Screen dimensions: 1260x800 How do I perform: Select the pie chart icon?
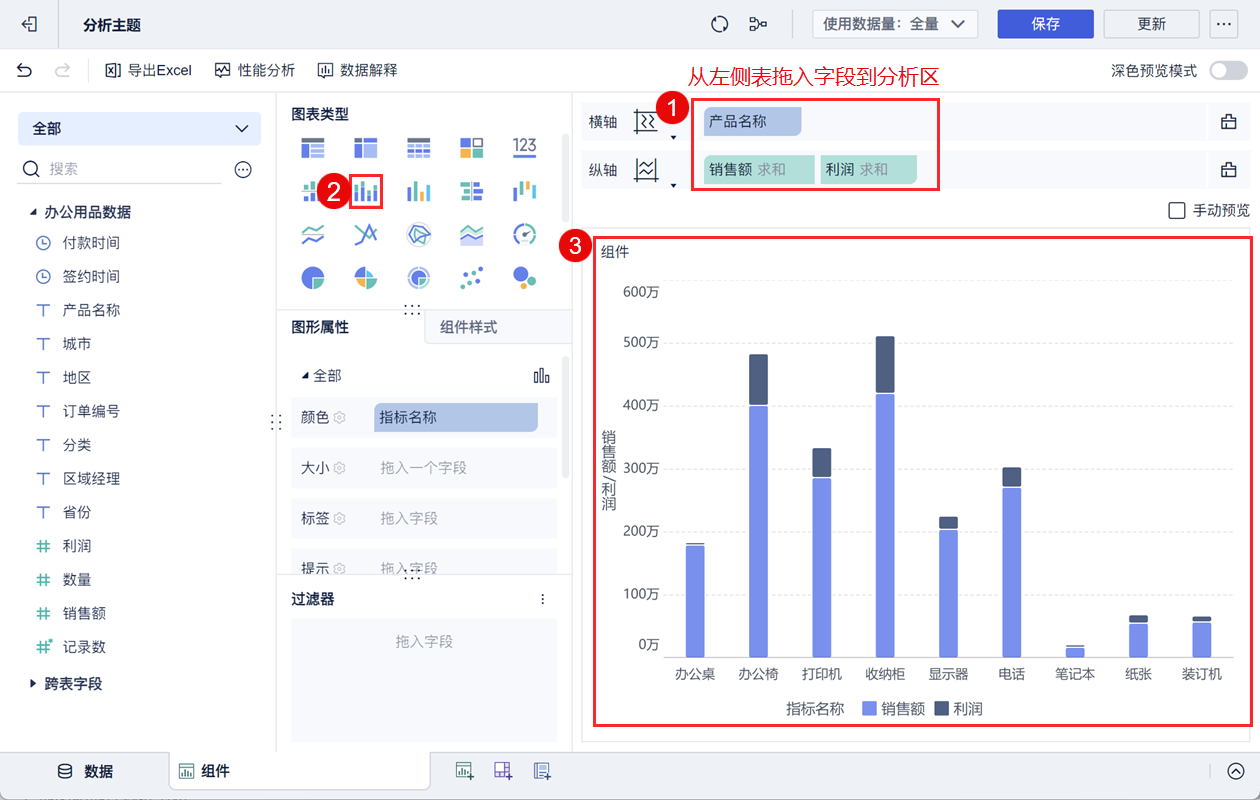313,277
